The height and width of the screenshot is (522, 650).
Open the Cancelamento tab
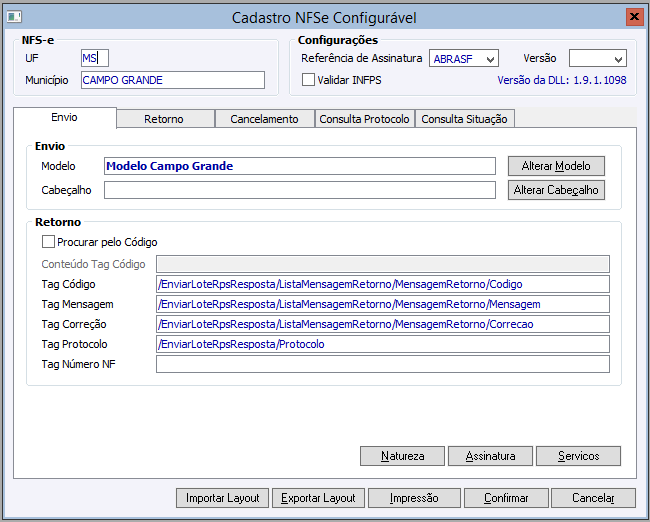coord(264,119)
